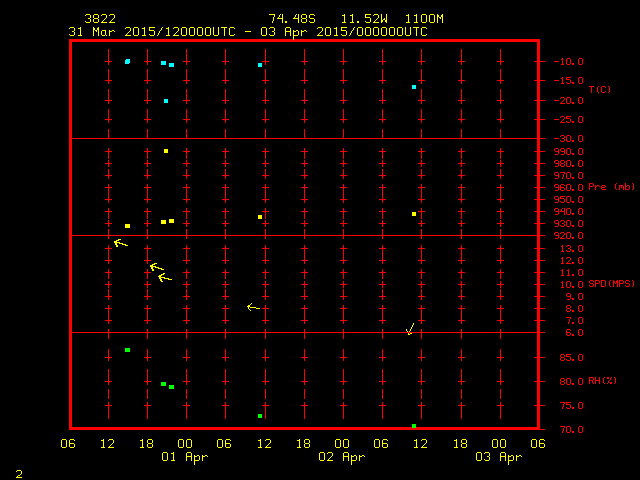The width and height of the screenshot is (640, 480).
Task: Click the wind arrow near 8 MPS
Action: point(253,307)
